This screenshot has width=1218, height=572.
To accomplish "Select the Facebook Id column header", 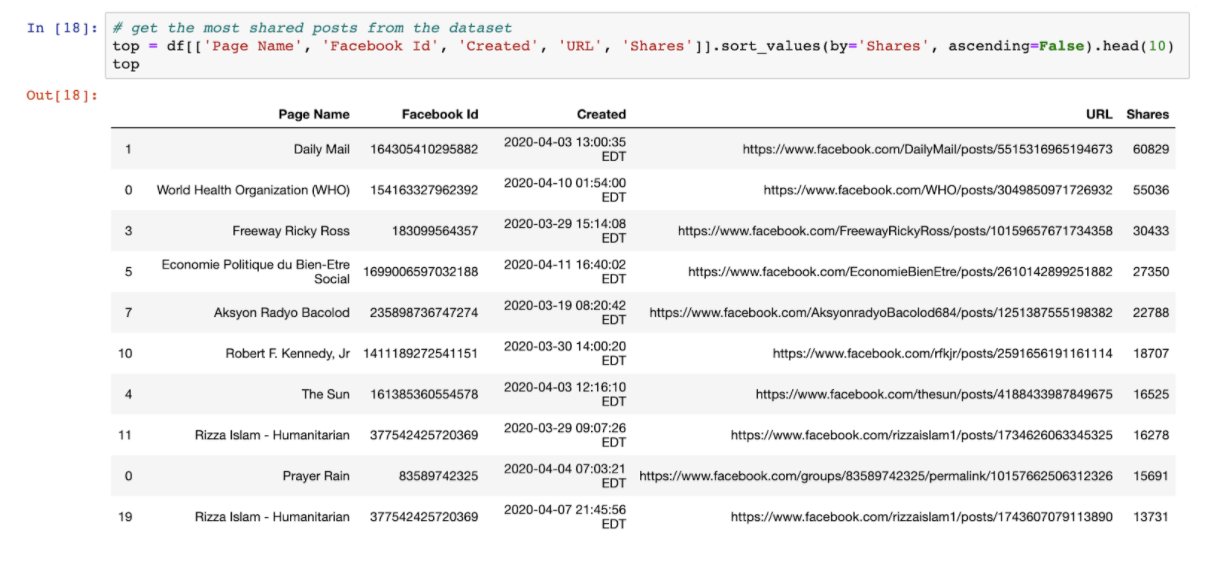I will [440, 114].
